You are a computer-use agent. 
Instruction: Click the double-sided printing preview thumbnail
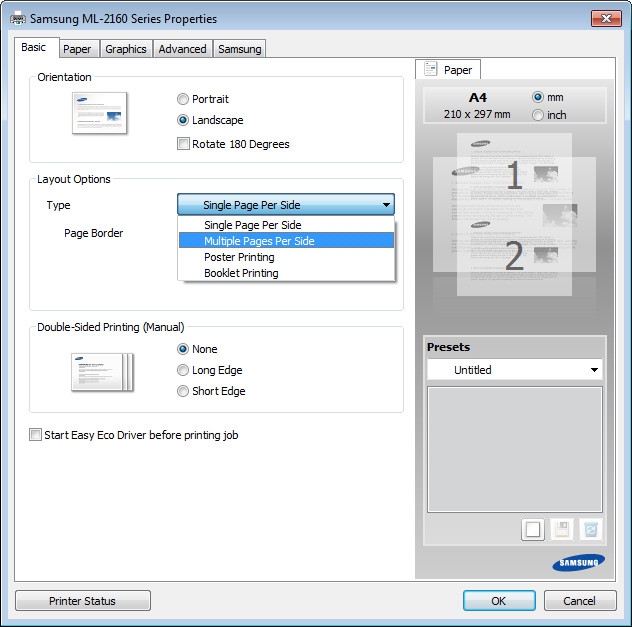pos(102,372)
